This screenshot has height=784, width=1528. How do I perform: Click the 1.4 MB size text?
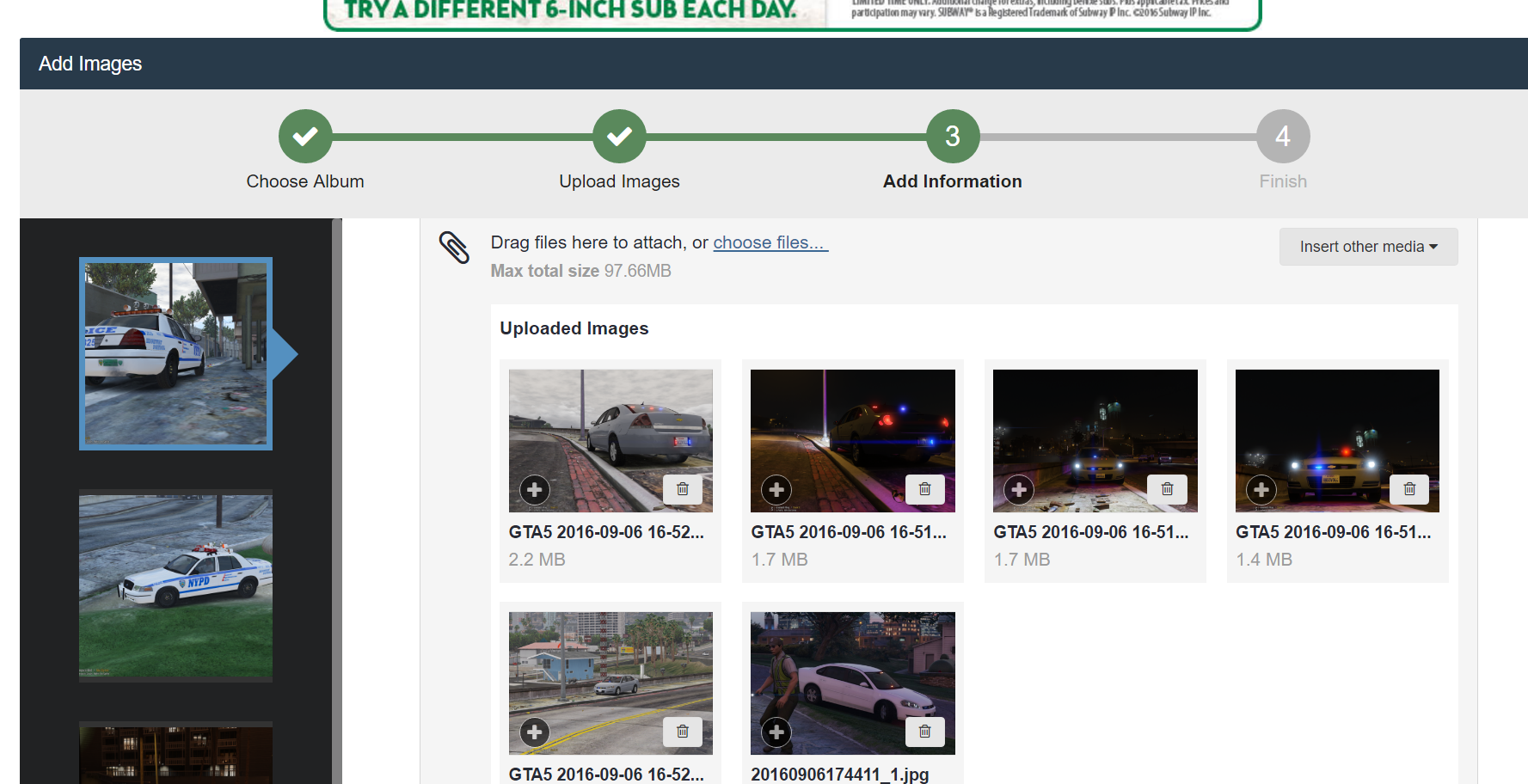tap(1264, 560)
